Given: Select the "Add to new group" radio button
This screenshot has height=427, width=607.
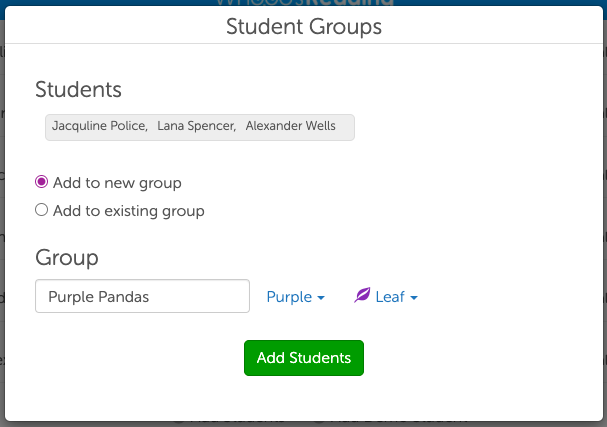Looking at the screenshot, I should point(41,183).
